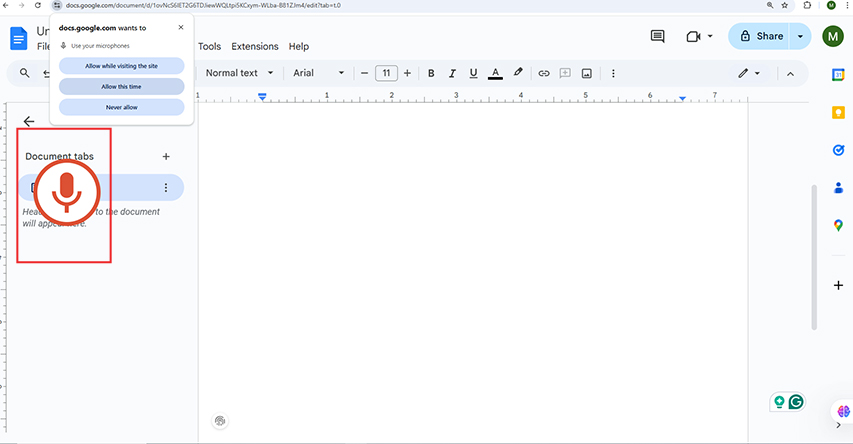Click the left indent marker on ruler
853x444 pixels.
[x=262, y=97]
